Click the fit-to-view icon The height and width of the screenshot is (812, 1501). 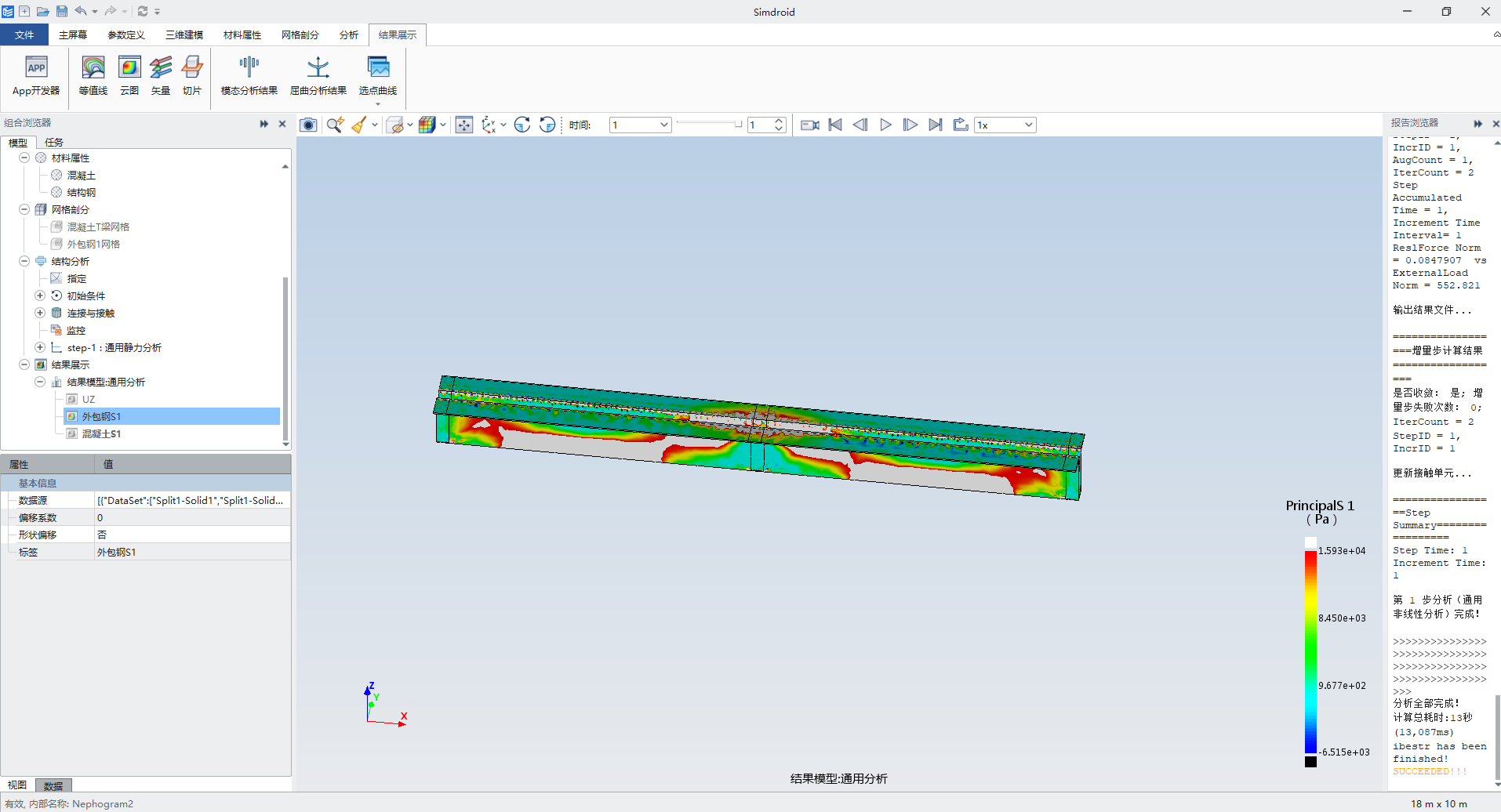coord(464,125)
